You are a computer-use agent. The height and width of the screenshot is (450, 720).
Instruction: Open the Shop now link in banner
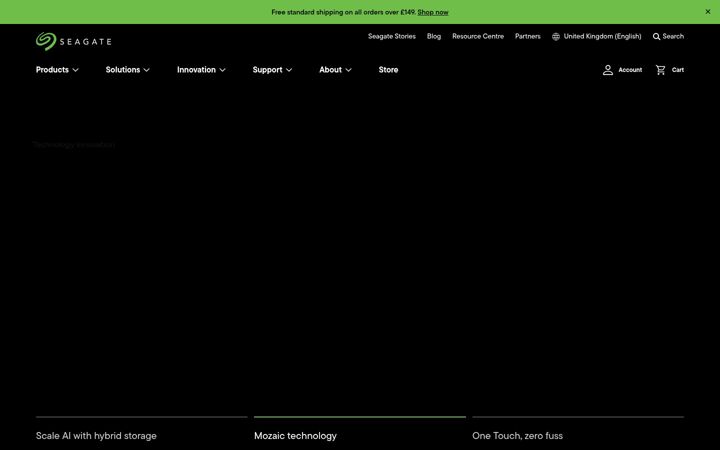[433, 12]
